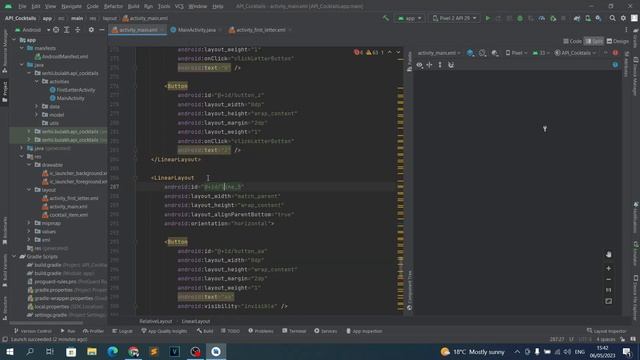The width and height of the screenshot is (640, 360).
Task: Open the Layout Inspector tool window
Action: coord(606,331)
